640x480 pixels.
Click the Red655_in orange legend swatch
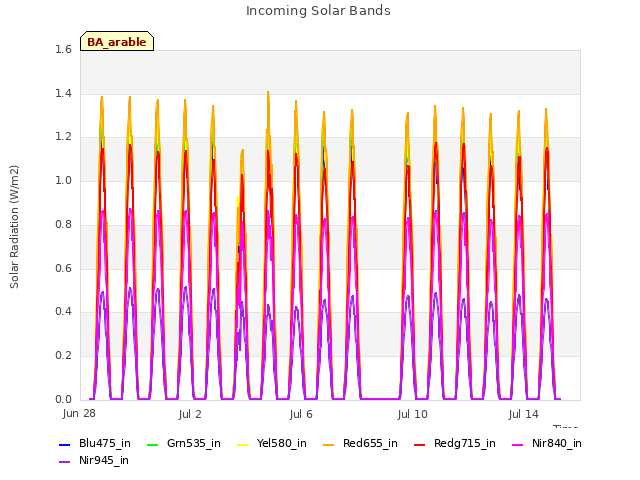coord(329,444)
